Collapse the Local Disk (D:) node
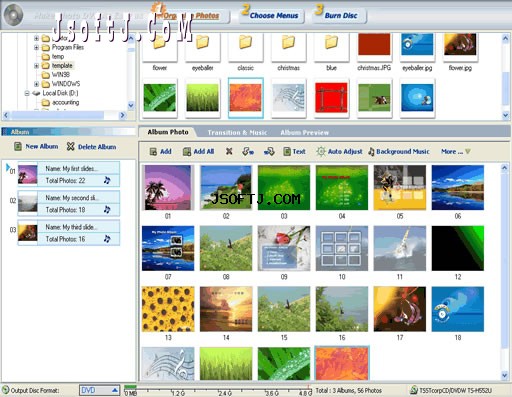 27,93
